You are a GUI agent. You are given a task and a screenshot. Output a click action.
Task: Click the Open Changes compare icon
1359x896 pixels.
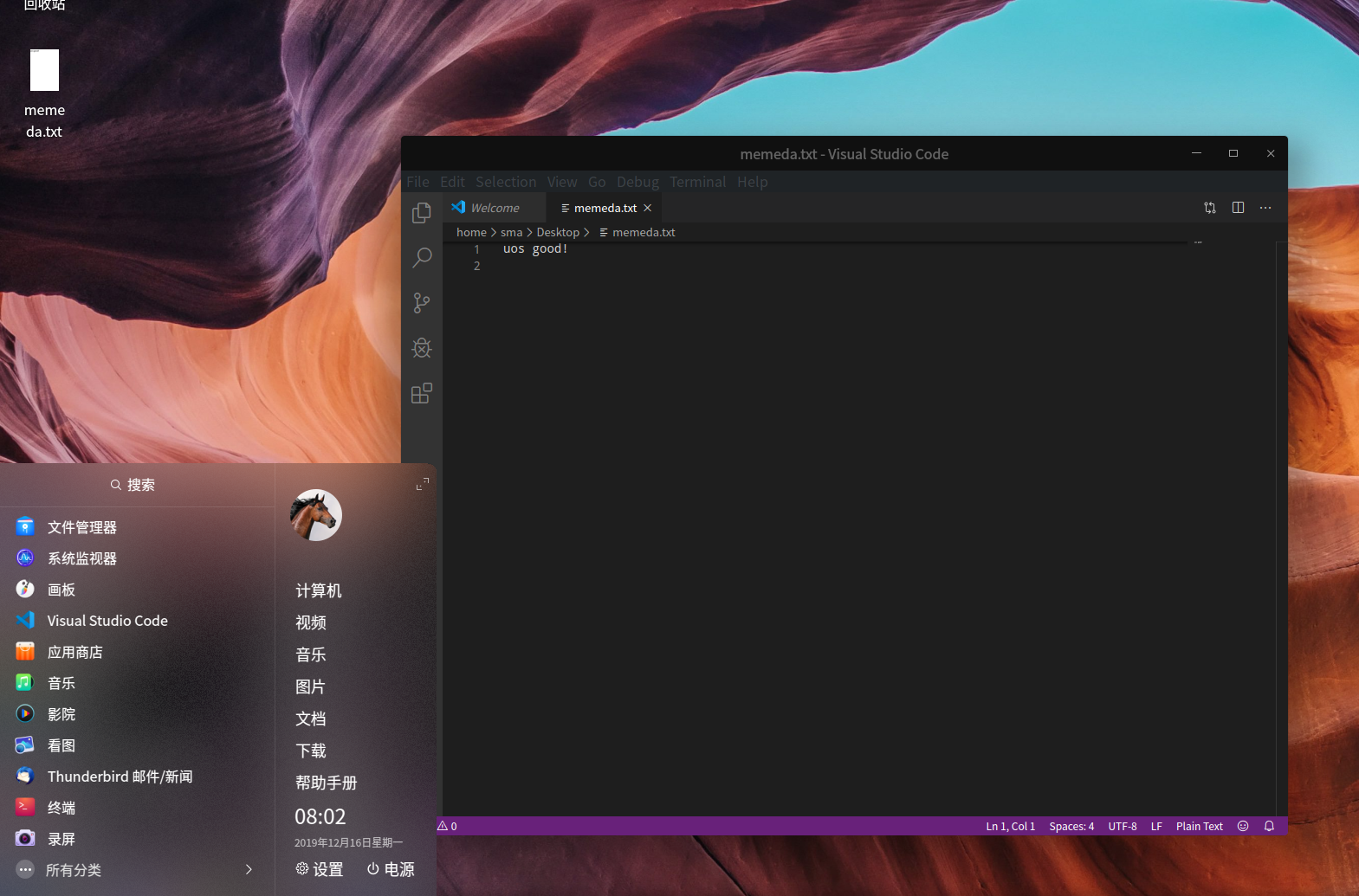pos(1210,208)
